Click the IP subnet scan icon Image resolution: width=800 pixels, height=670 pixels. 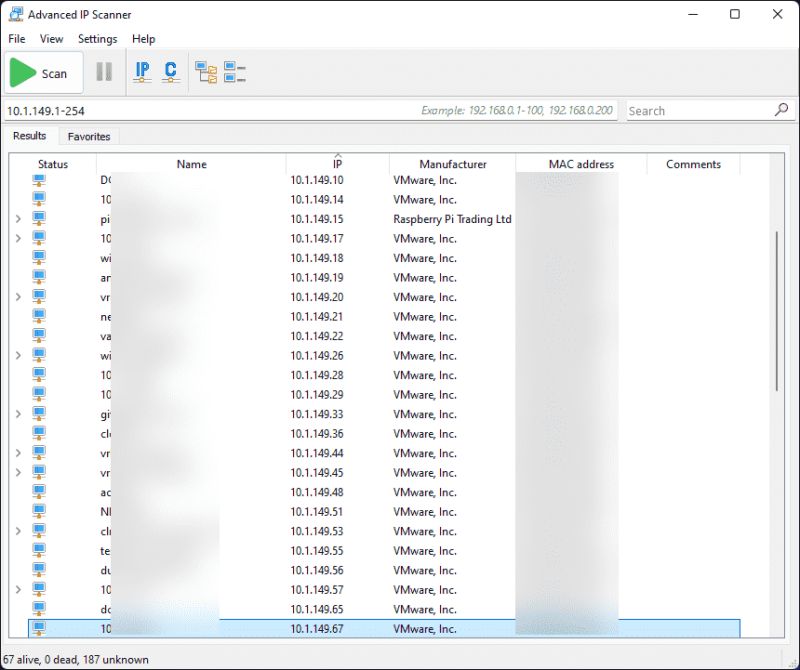pos(142,71)
